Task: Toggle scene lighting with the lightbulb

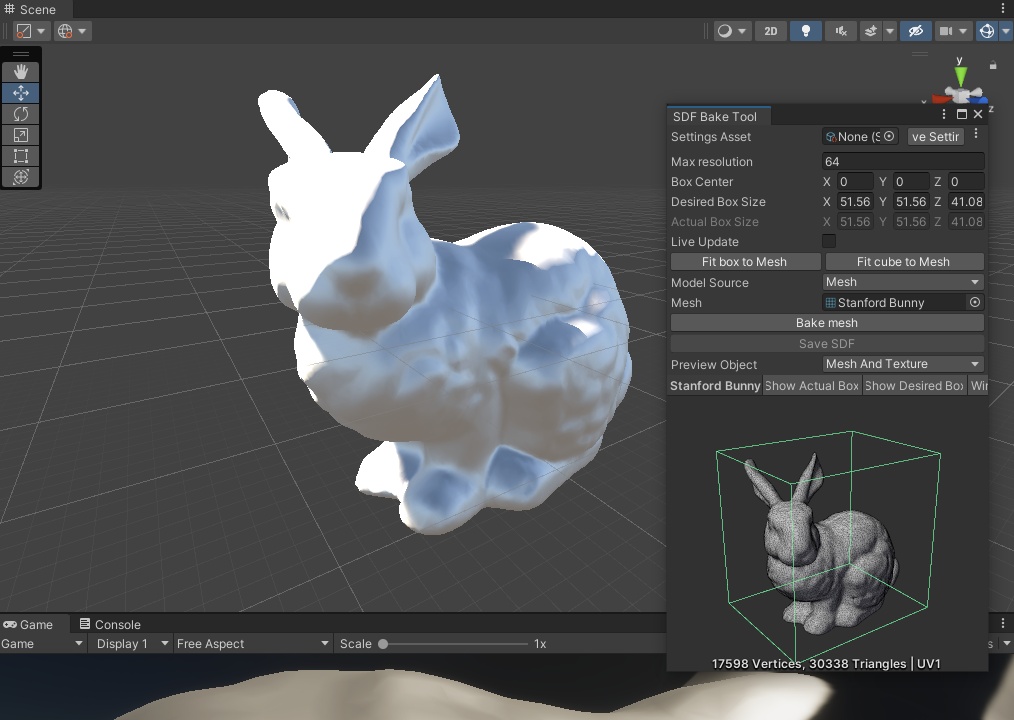Action: 806,31
